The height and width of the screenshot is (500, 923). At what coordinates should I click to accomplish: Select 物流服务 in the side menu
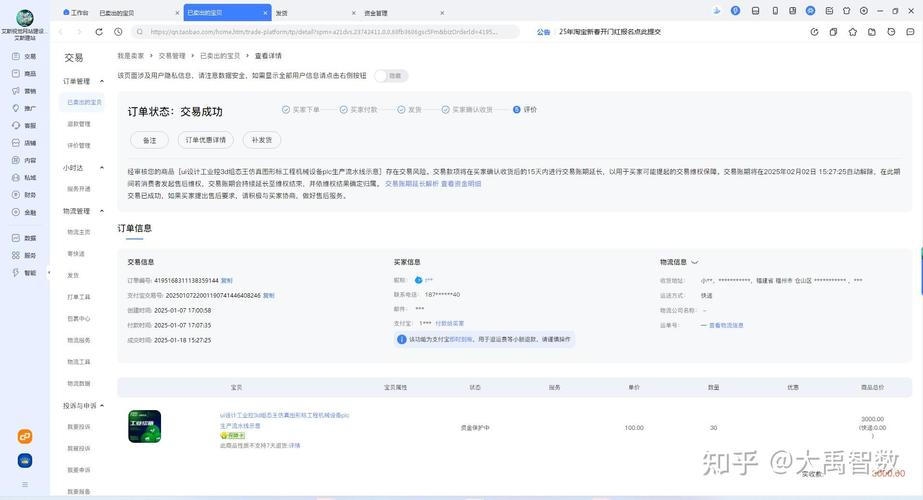[79, 340]
